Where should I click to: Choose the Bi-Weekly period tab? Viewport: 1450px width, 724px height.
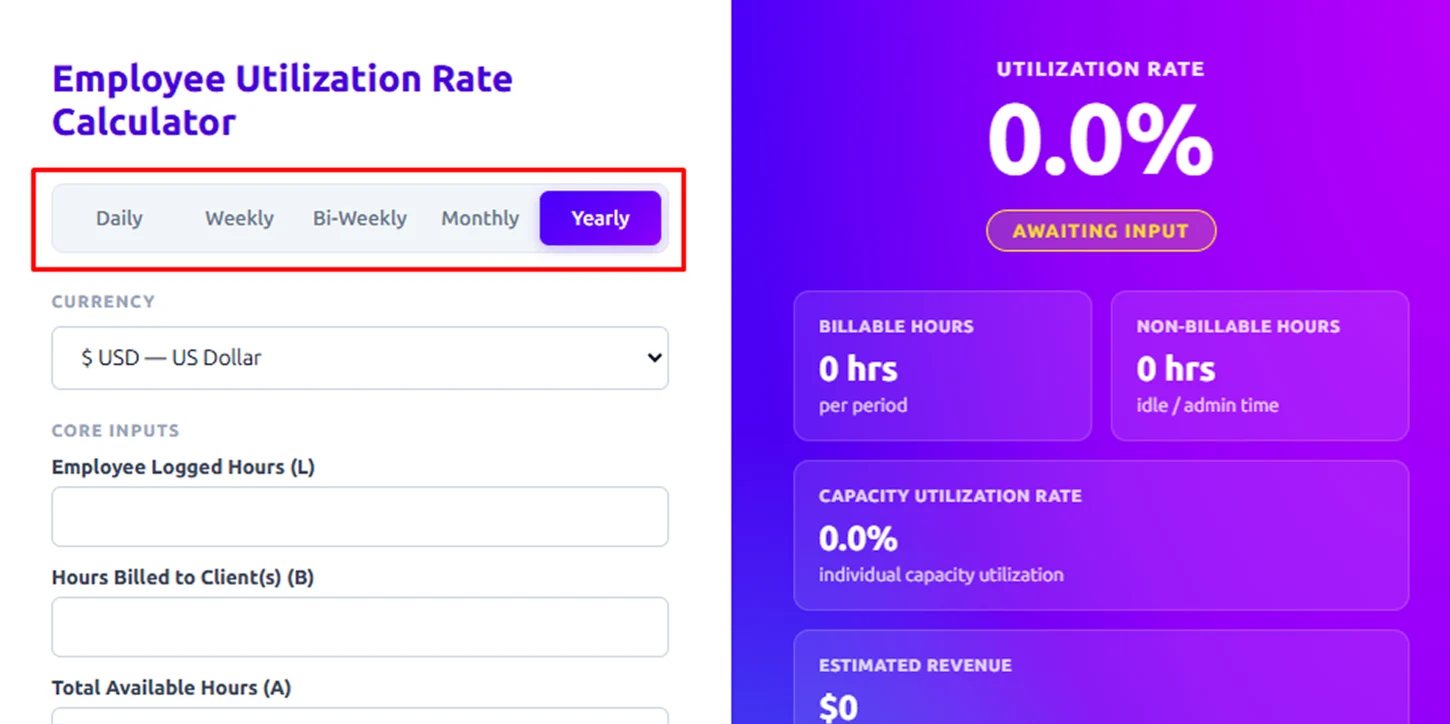360,218
